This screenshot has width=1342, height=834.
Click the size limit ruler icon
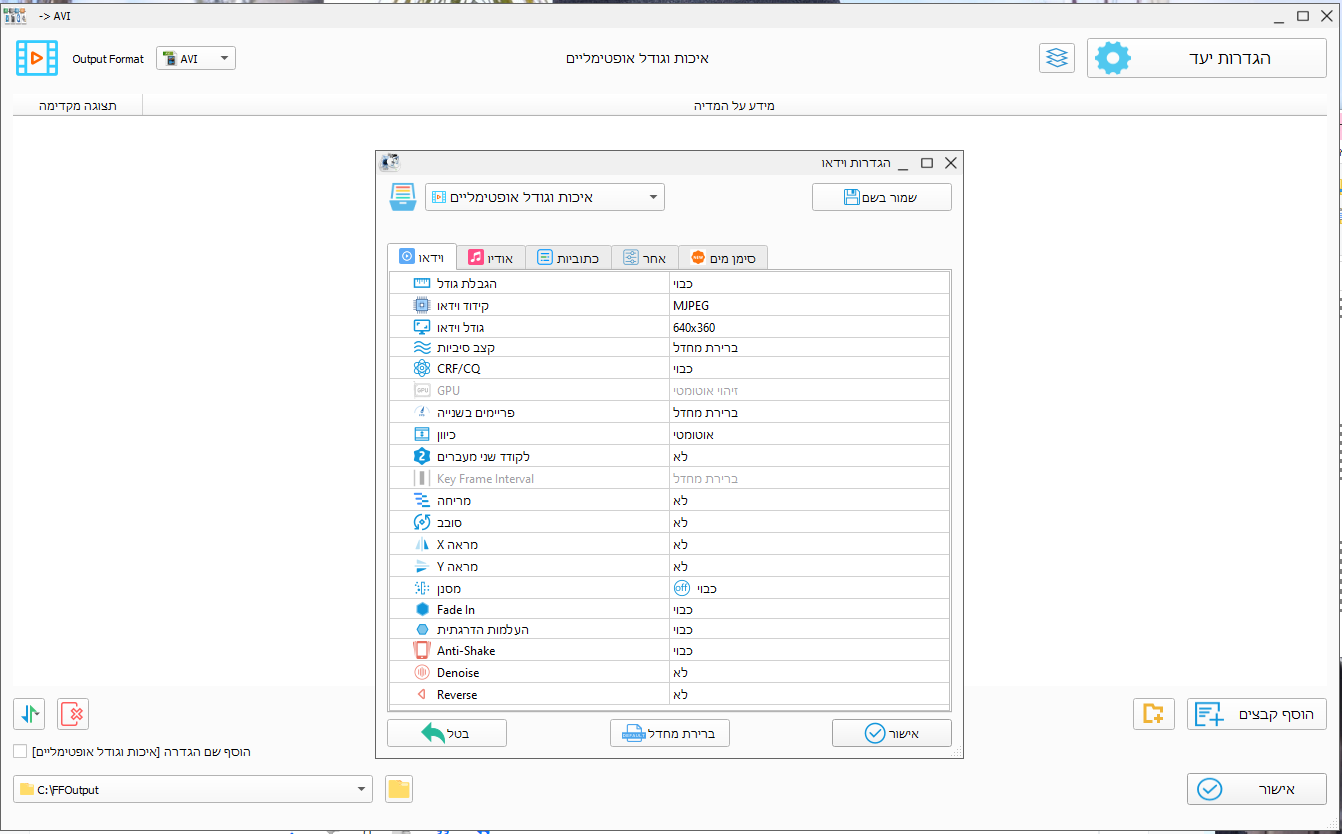point(421,284)
